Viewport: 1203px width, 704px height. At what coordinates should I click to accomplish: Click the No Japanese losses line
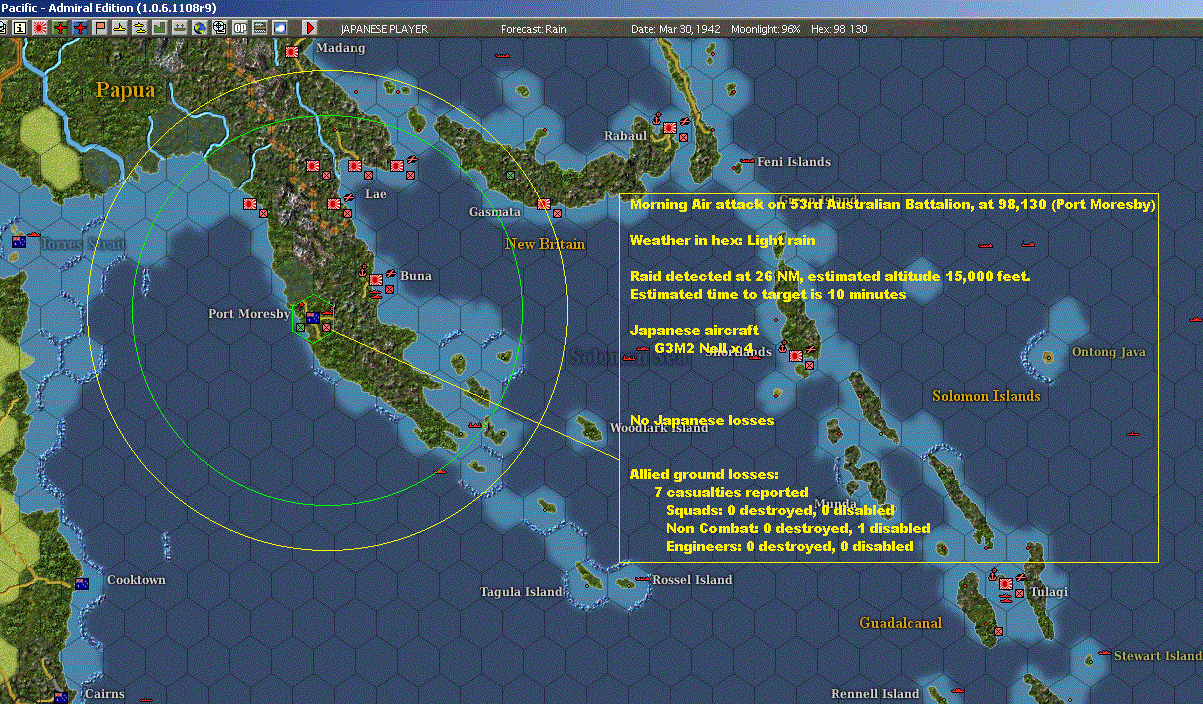[x=702, y=421]
